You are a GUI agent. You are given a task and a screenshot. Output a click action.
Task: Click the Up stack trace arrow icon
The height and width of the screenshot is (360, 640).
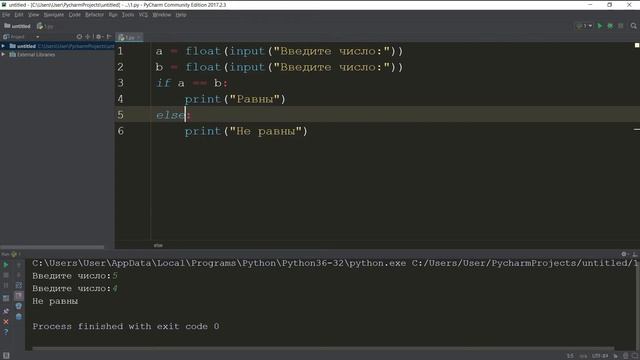click(19, 265)
